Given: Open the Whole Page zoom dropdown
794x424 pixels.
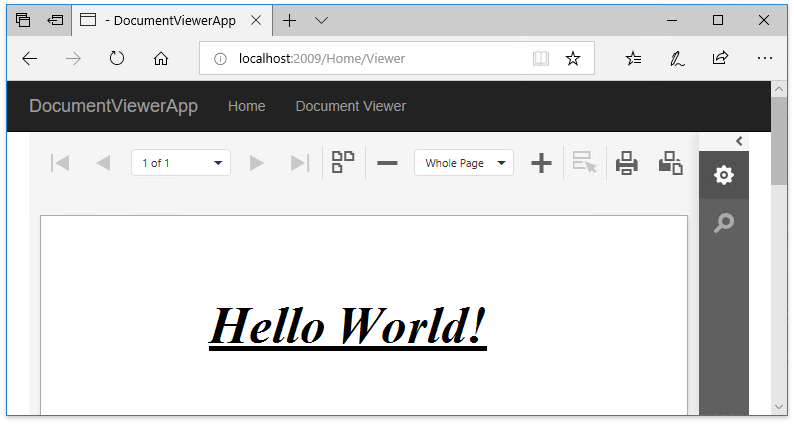Looking at the screenshot, I should click(x=501, y=163).
